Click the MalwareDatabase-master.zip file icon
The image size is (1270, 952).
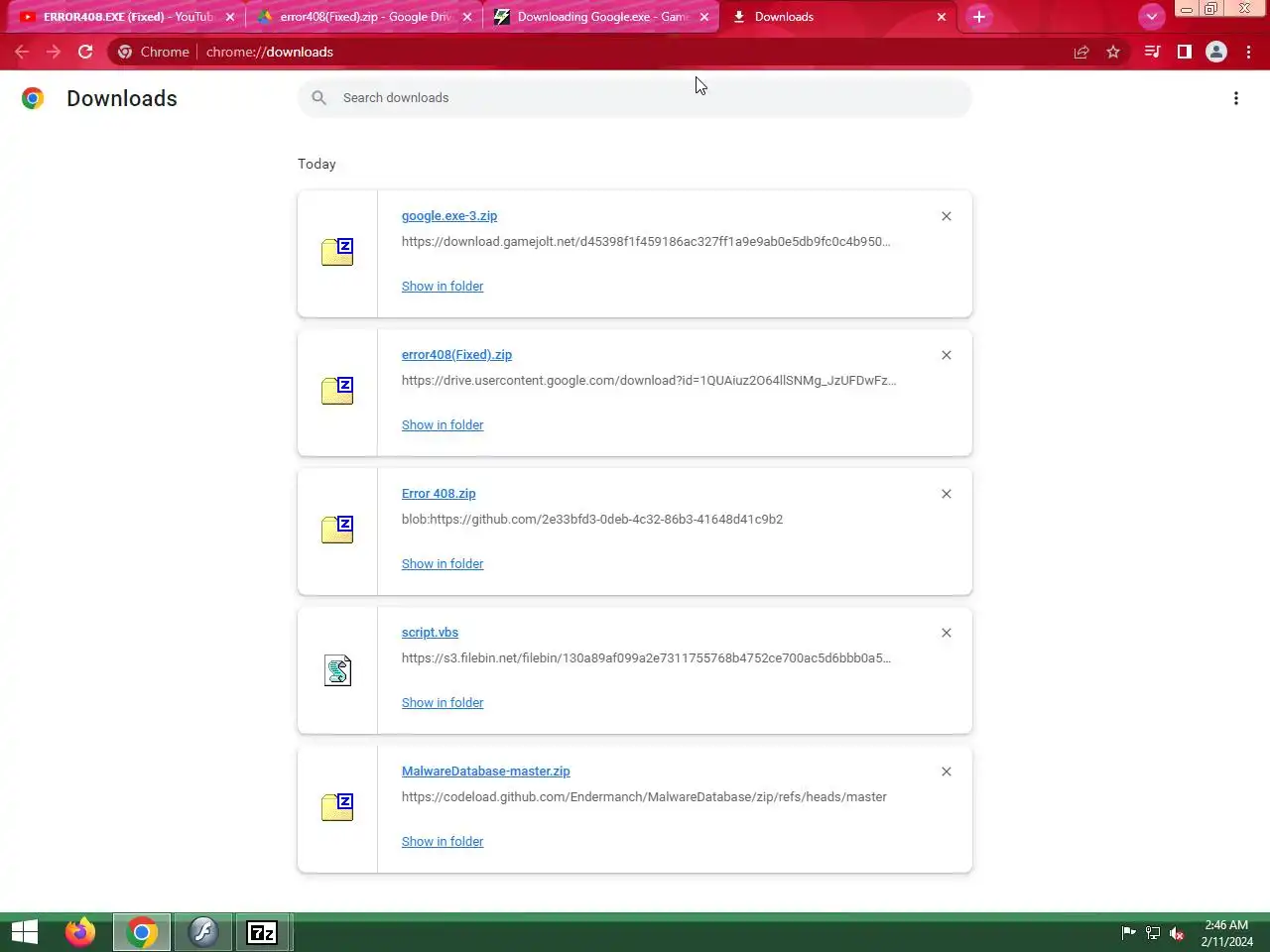(337, 807)
